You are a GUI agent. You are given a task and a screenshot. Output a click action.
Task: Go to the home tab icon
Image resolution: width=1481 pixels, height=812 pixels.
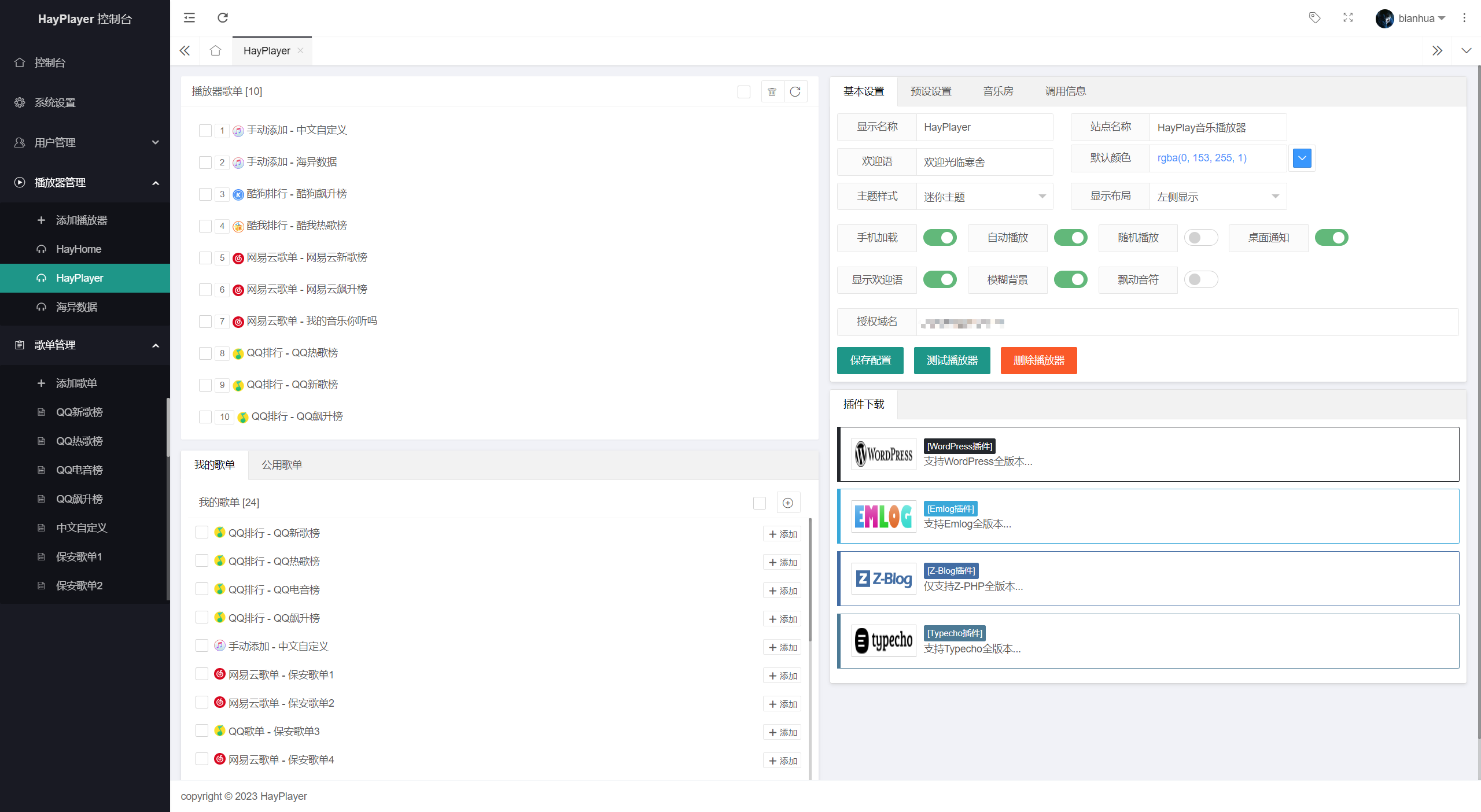[216, 51]
